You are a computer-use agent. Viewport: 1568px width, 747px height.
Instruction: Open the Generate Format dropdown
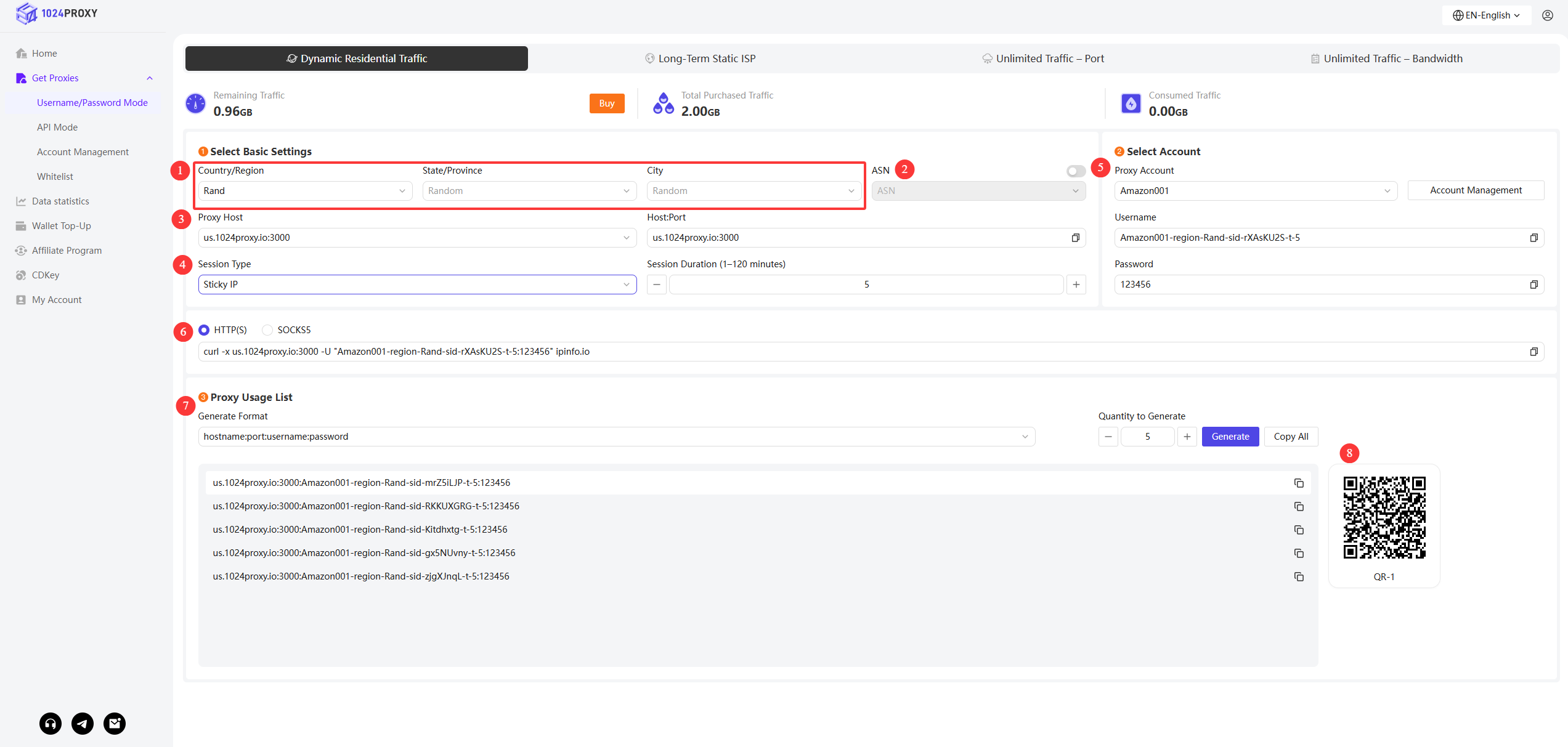616,437
